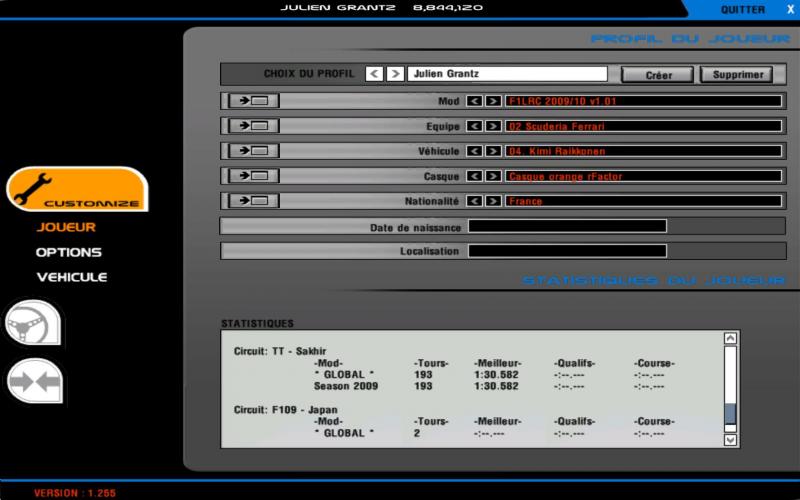Viewport: 800px width, 500px height.
Task: Click the Date de naissance field
Action: (x=567, y=226)
